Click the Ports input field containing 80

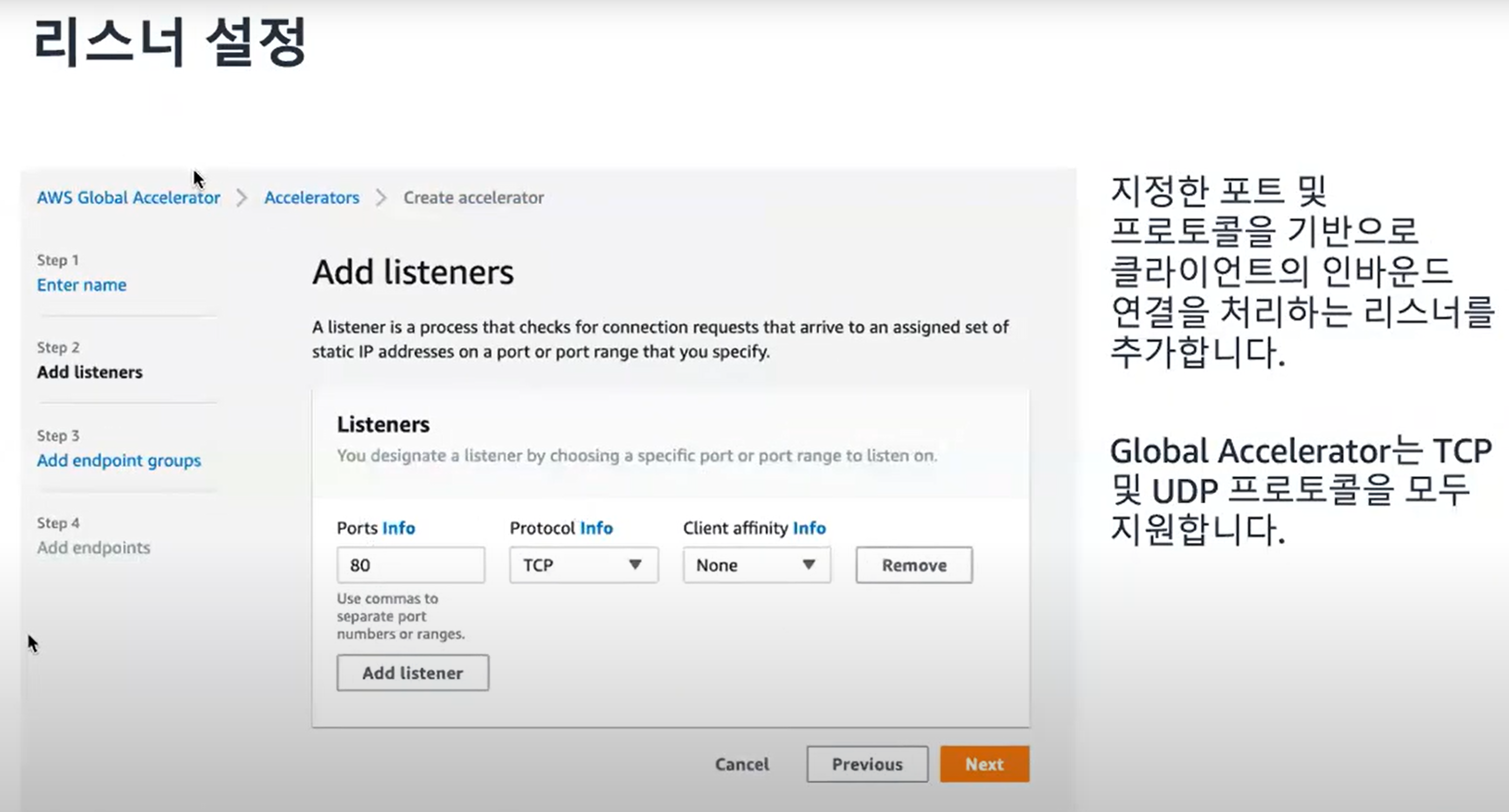point(411,565)
